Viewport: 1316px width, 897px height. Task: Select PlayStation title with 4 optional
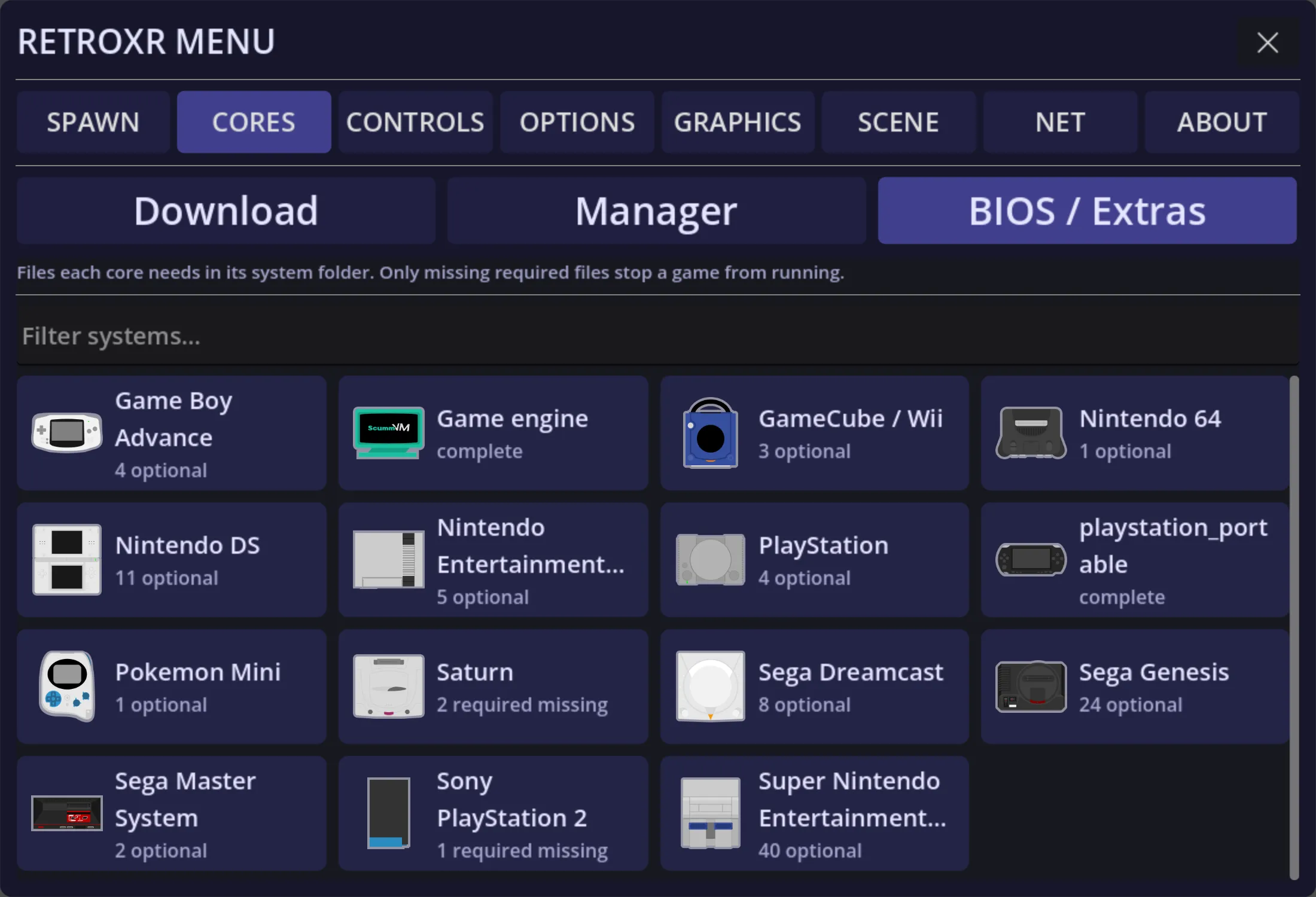pyautogui.click(x=823, y=545)
